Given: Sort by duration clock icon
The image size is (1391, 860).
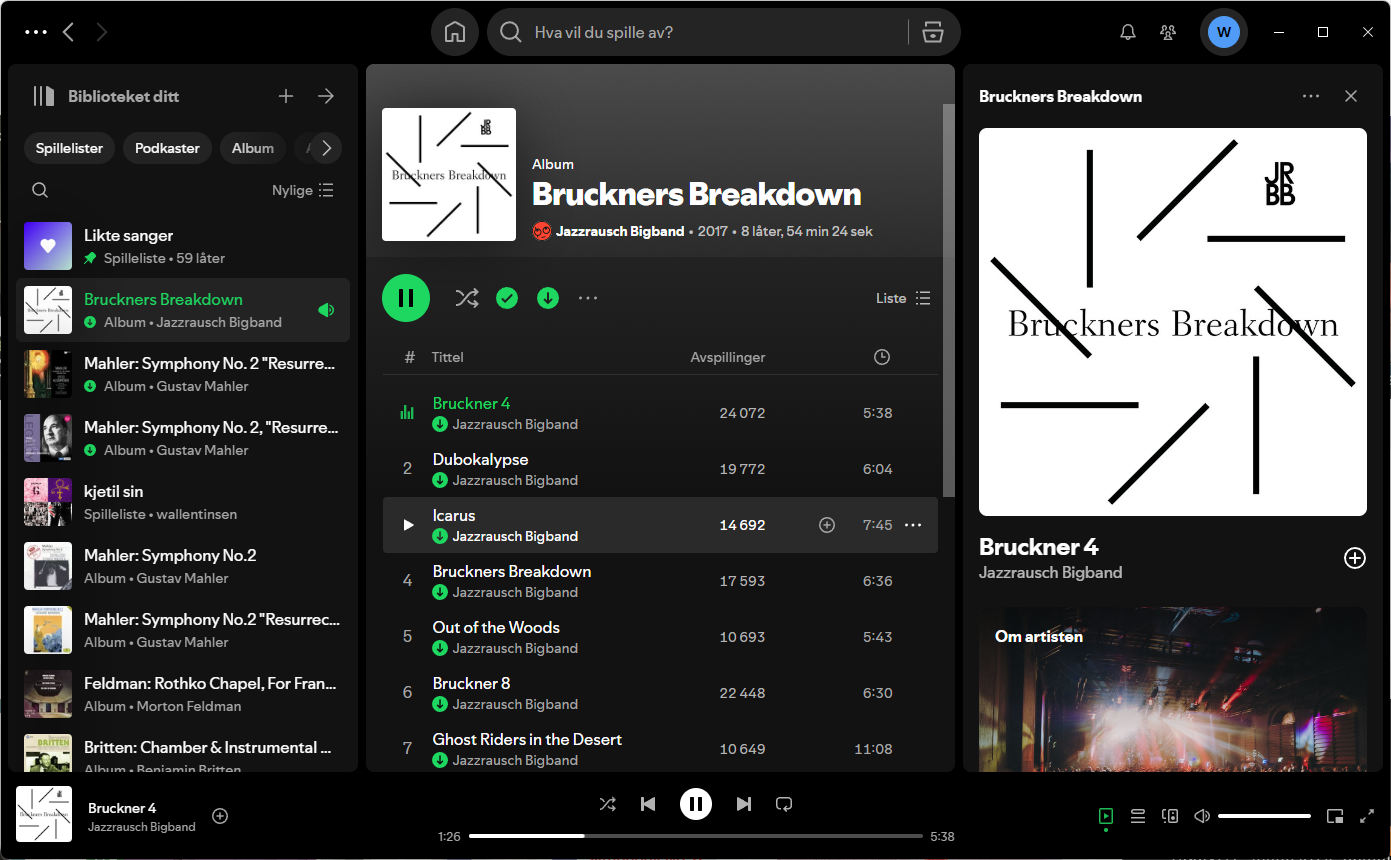Looking at the screenshot, I should (x=881, y=357).
